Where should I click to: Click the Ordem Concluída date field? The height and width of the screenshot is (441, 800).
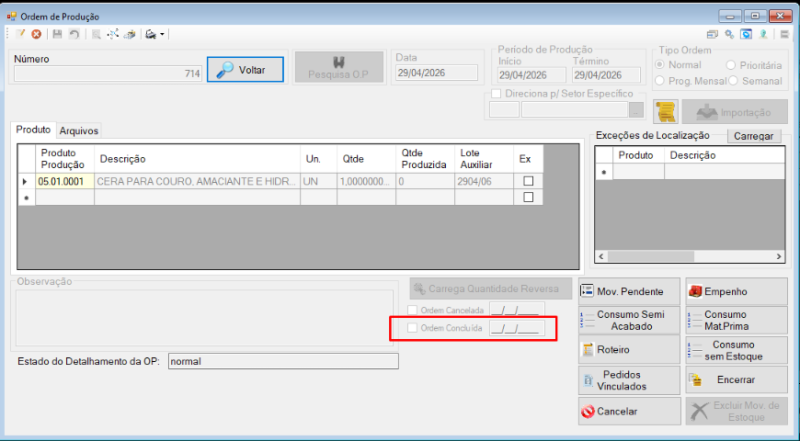click(517, 328)
